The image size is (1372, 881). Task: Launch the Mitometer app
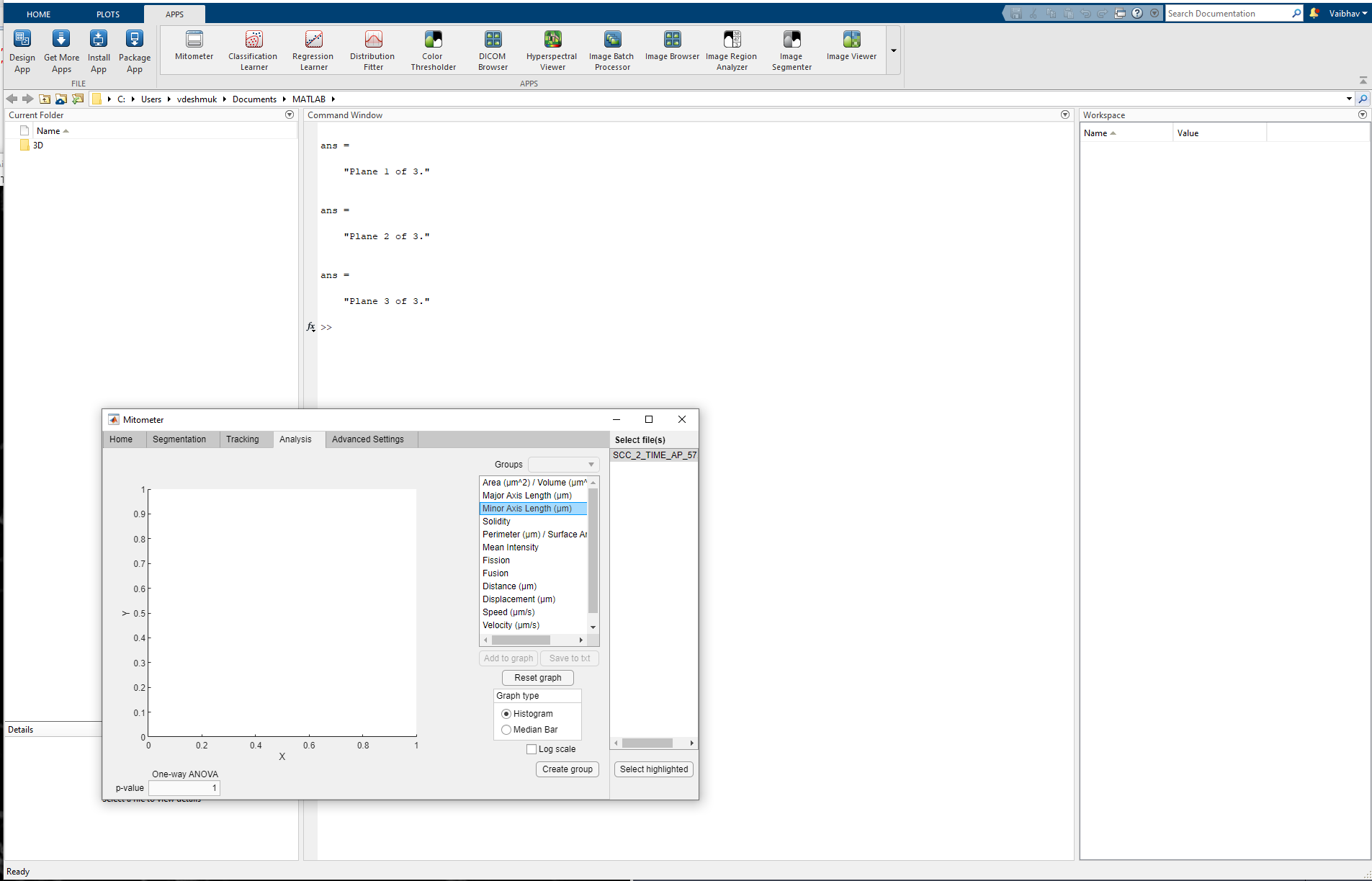click(193, 49)
